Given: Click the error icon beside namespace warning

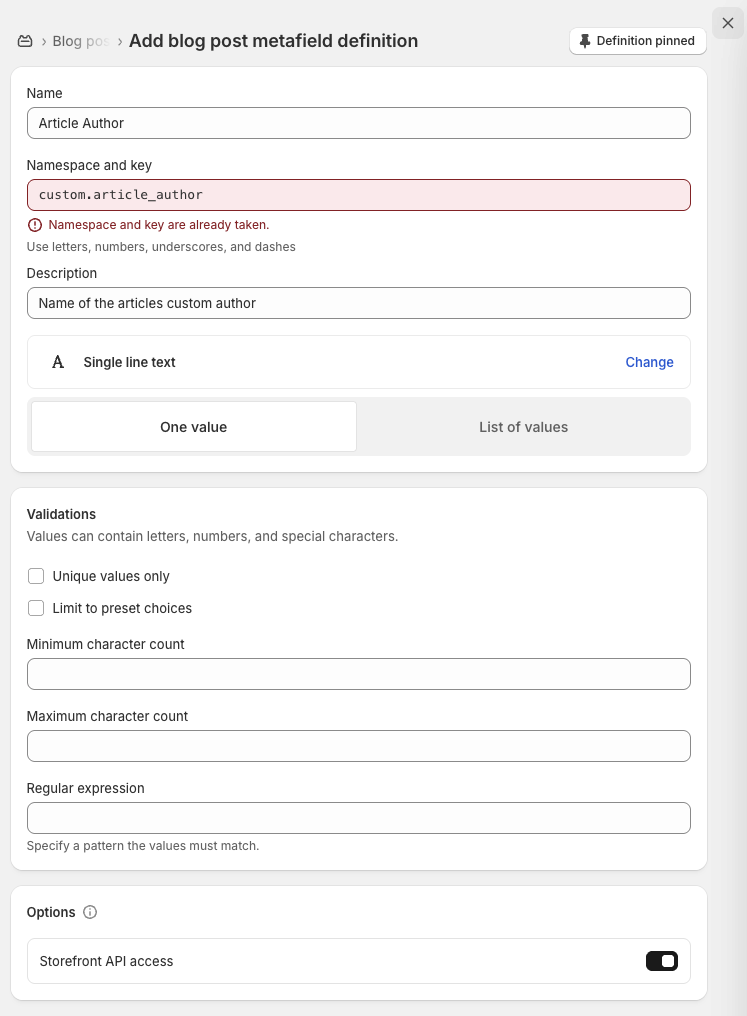Looking at the screenshot, I should tap(36, 225).
